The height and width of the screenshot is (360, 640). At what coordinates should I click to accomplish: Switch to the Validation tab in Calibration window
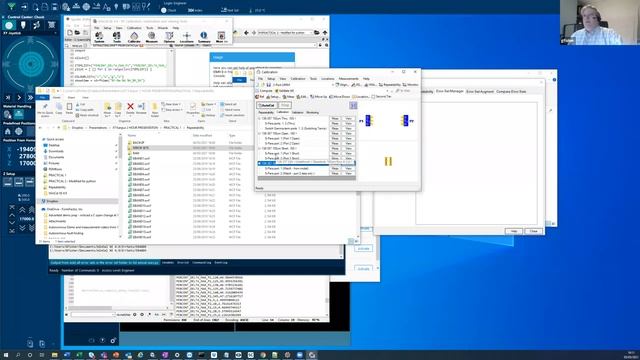tap(298, 112)
